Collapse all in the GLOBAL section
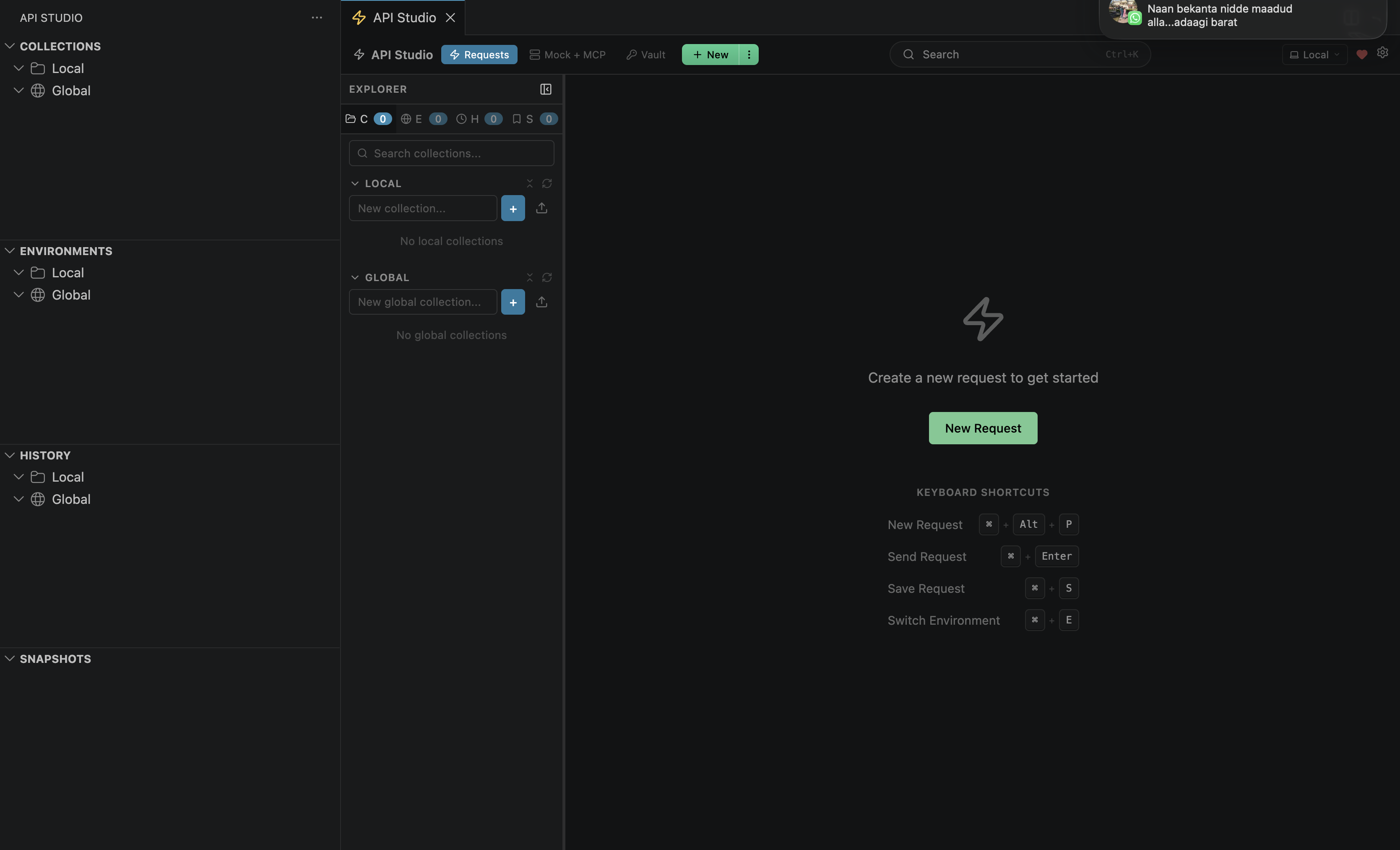The image size is (1400, 850). (530, 277)
